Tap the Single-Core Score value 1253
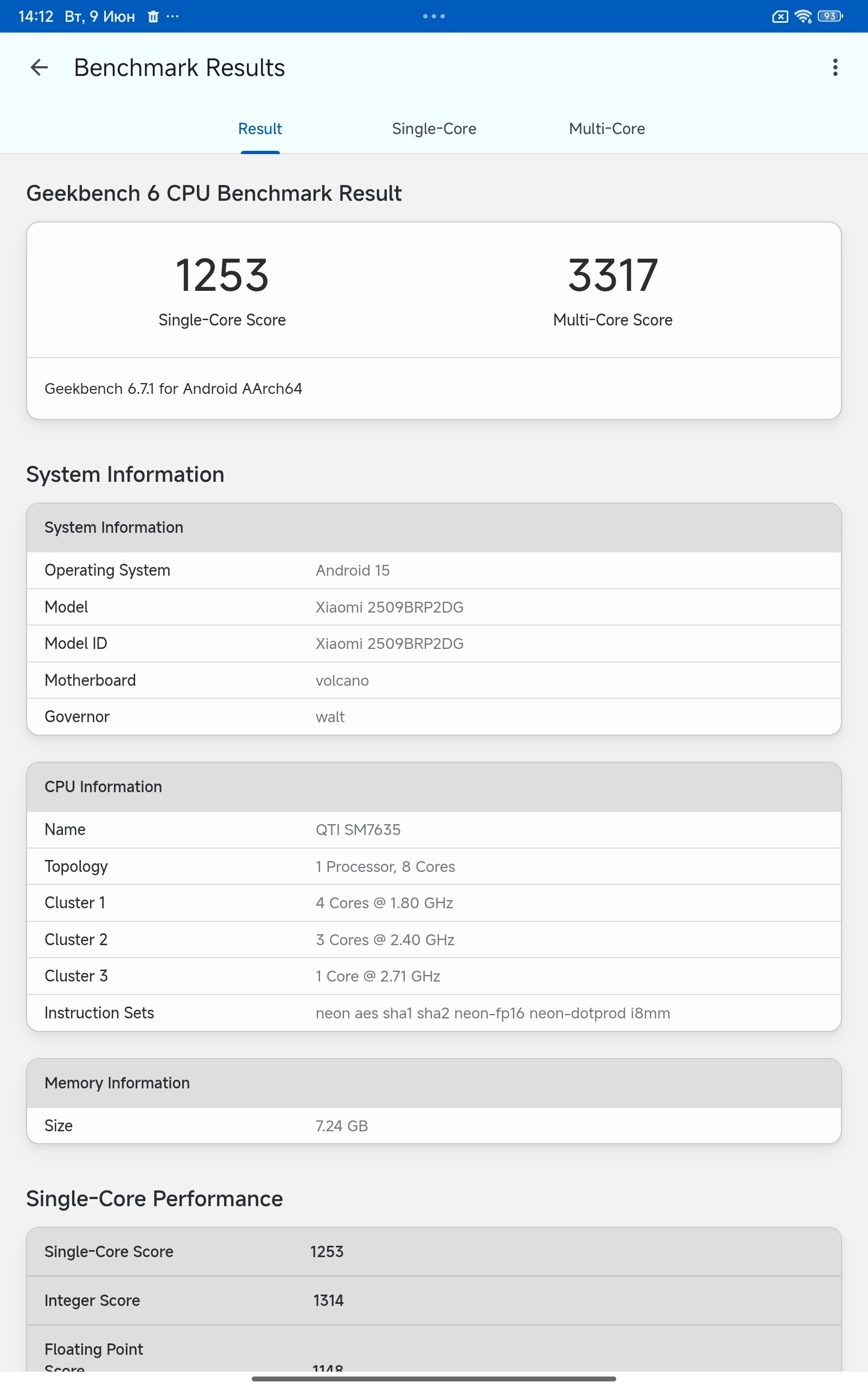868x1389 pixels. [x=222, y=276]
